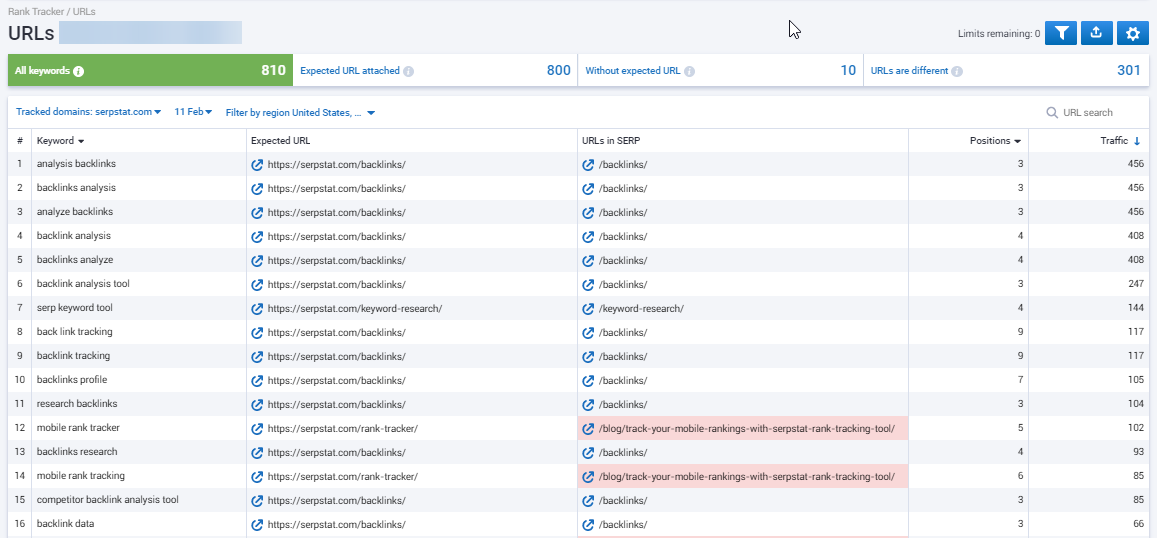Open settings with the gear icon
1157x538 pixels.
(1132, 34)
